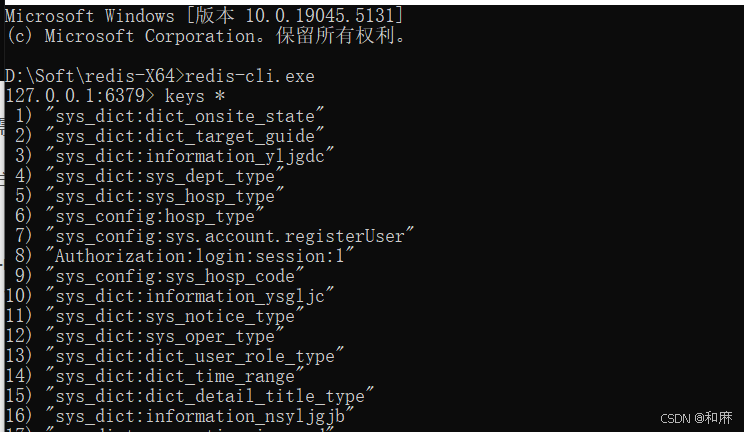Click the "sys_dict:sys_notice_type" key line
This screenshot has width=744, height=432.
coord(175,316)
